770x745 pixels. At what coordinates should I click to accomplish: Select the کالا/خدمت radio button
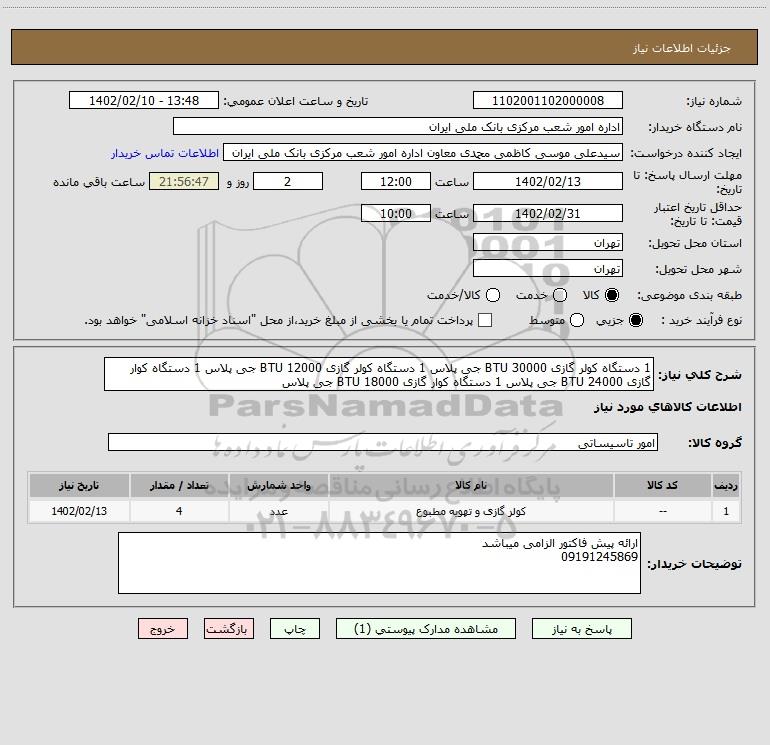click(493, 295)
